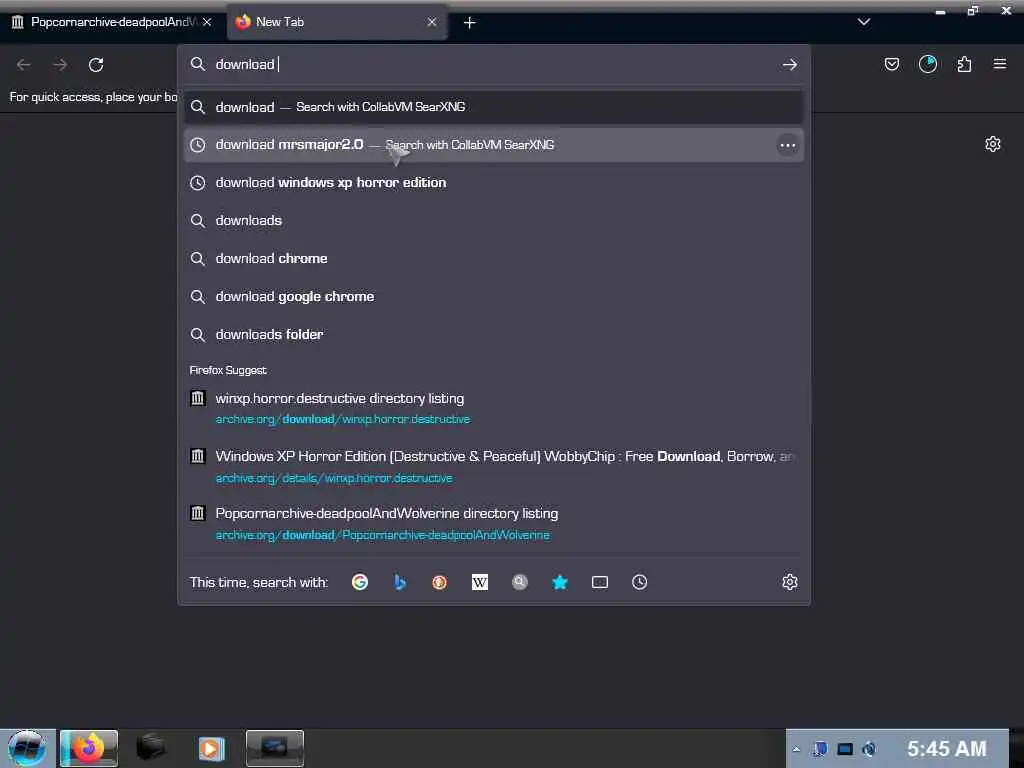Click the browser forward arrow
Screen dimensions: 1024x768
60,65
